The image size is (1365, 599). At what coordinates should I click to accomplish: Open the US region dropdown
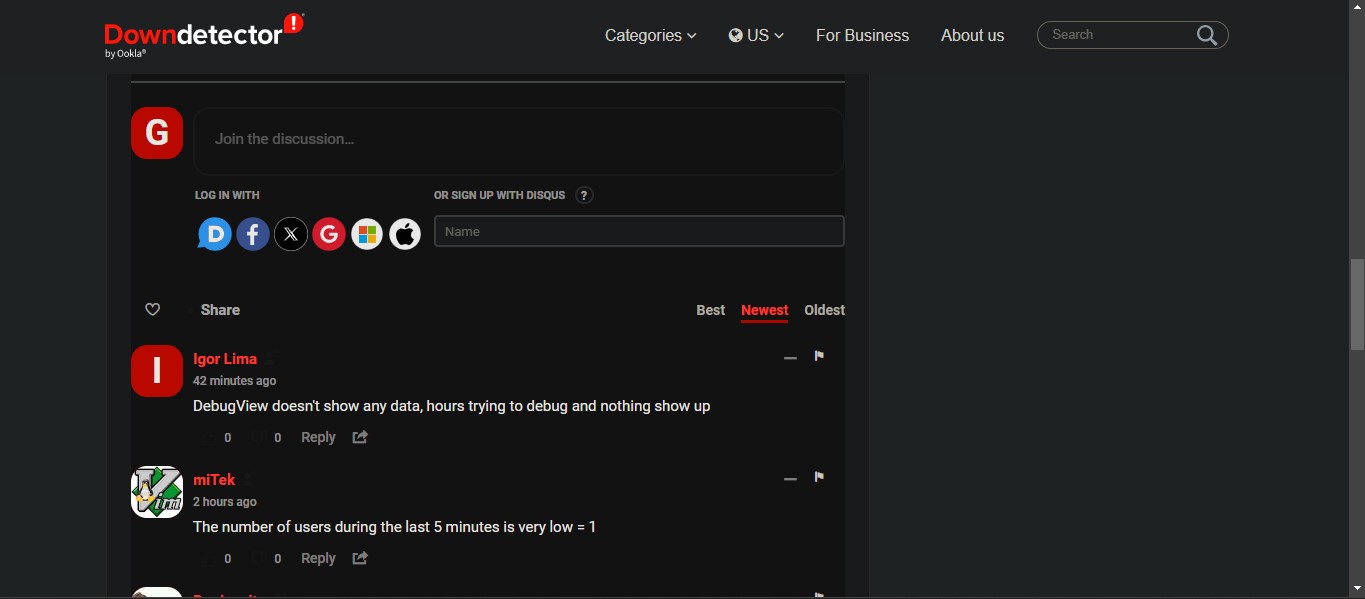click(756, 35)
